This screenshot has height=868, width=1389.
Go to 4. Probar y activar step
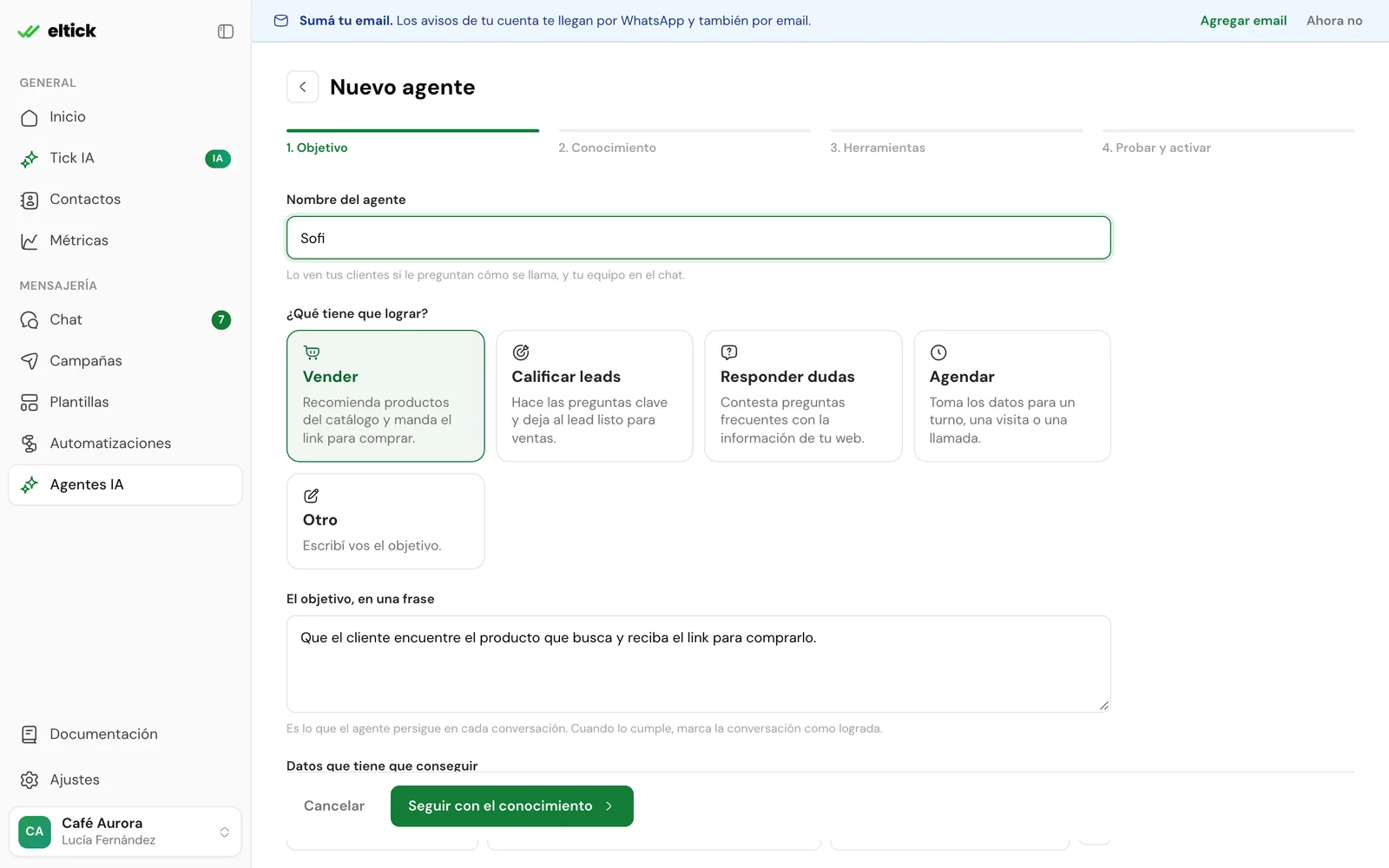tap(1228, 143)
